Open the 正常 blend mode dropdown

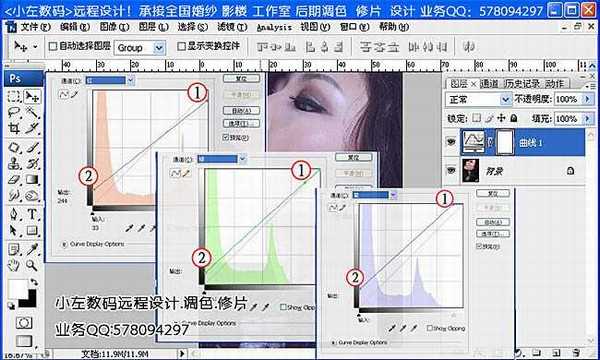(x=505, y=99)
